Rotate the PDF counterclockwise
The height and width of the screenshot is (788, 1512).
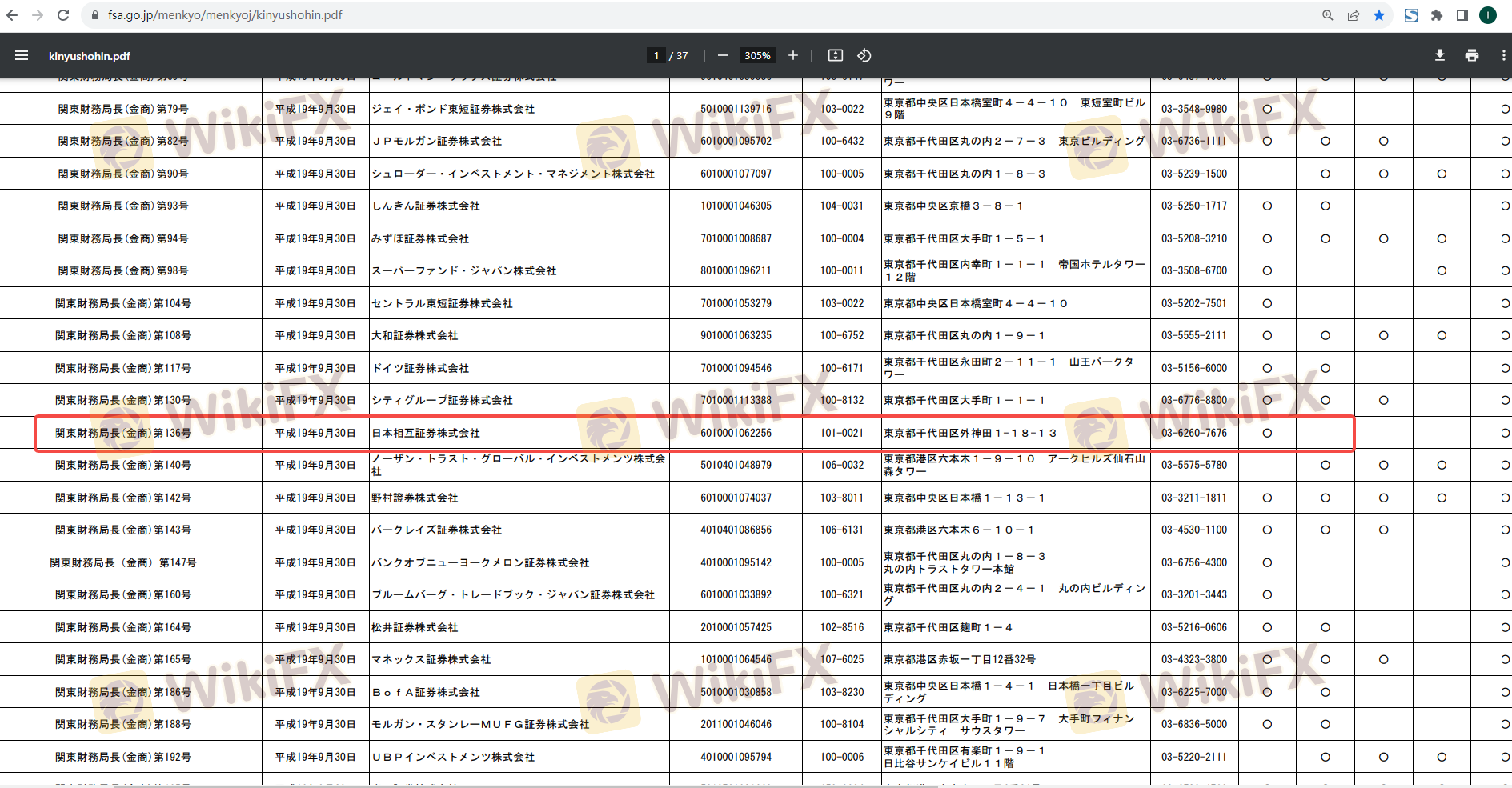(x=864, y=55)
